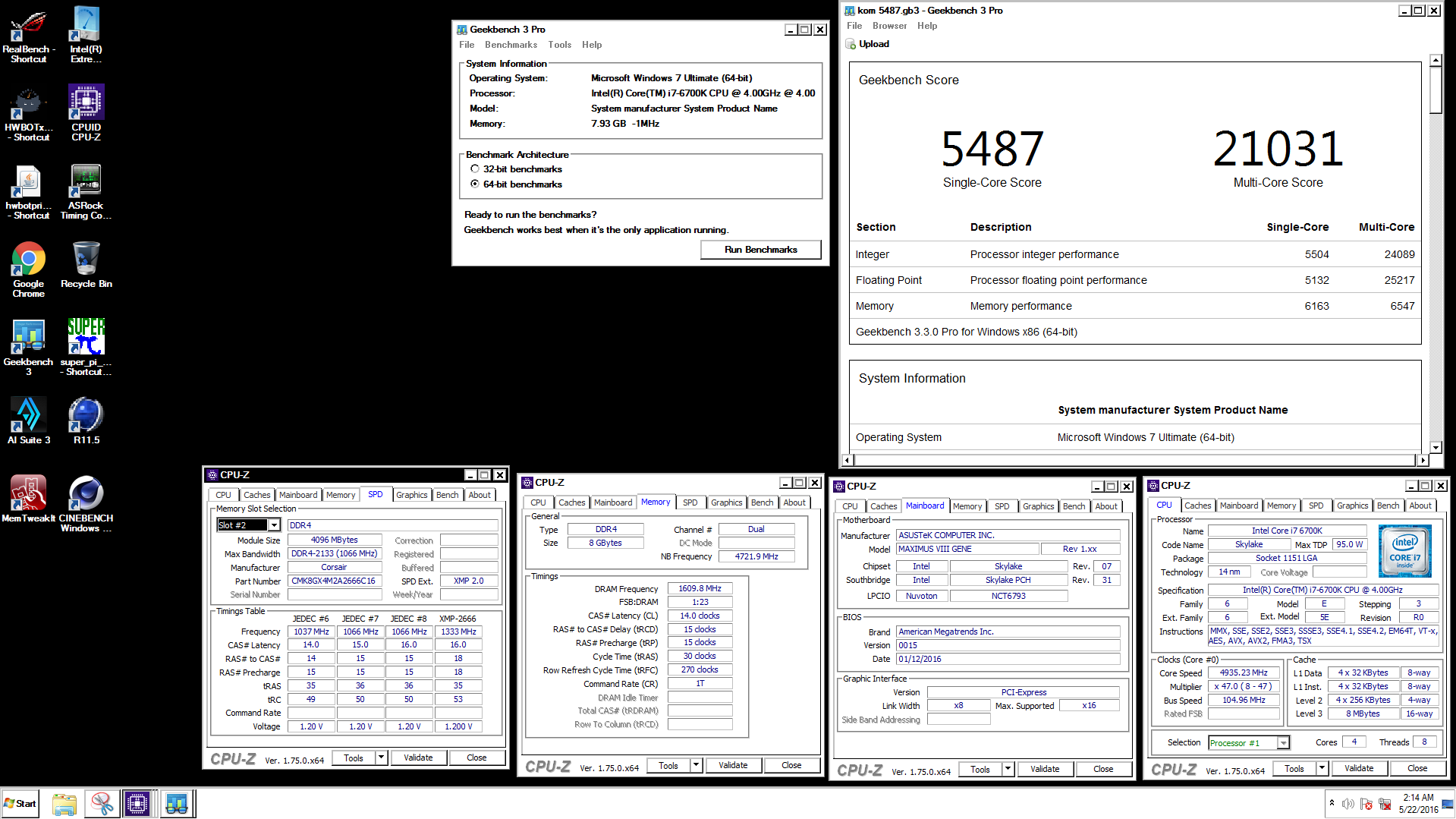The image size is (1456, 819).
Task: Click the DRAM Frequency value 1609.8 MHz
Action: pos(700,588)
